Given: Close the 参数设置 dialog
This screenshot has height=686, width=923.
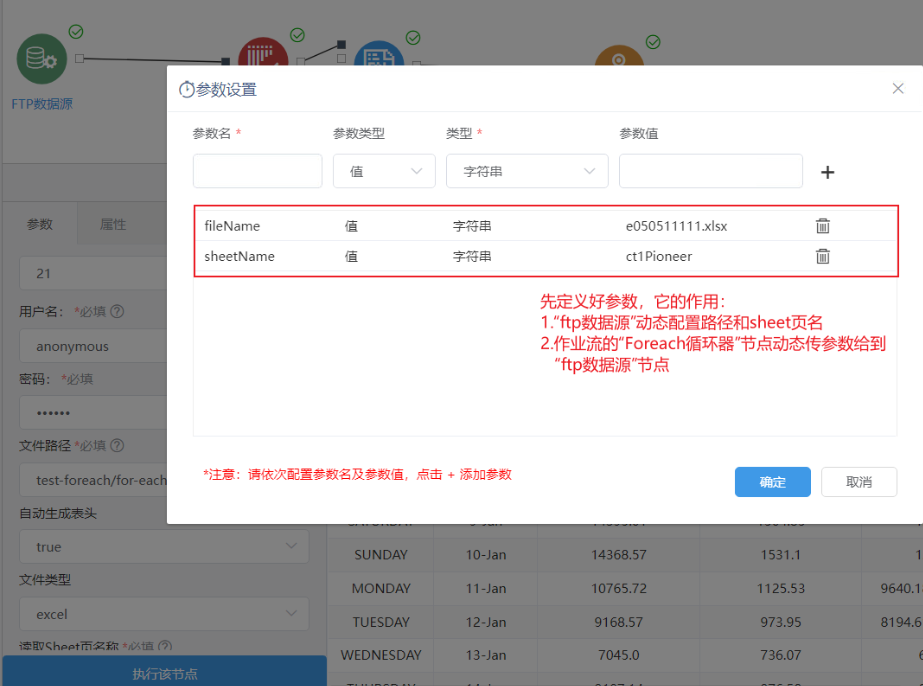Looking at the screenshot, I should 898,88.
